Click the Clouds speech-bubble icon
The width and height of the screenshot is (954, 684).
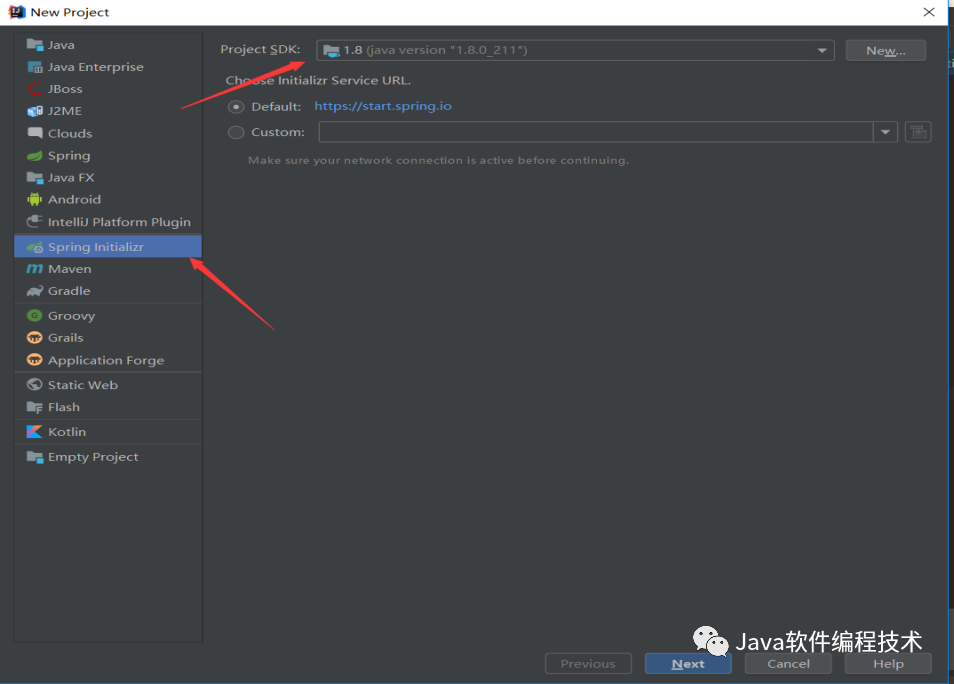tap(35, 133)
